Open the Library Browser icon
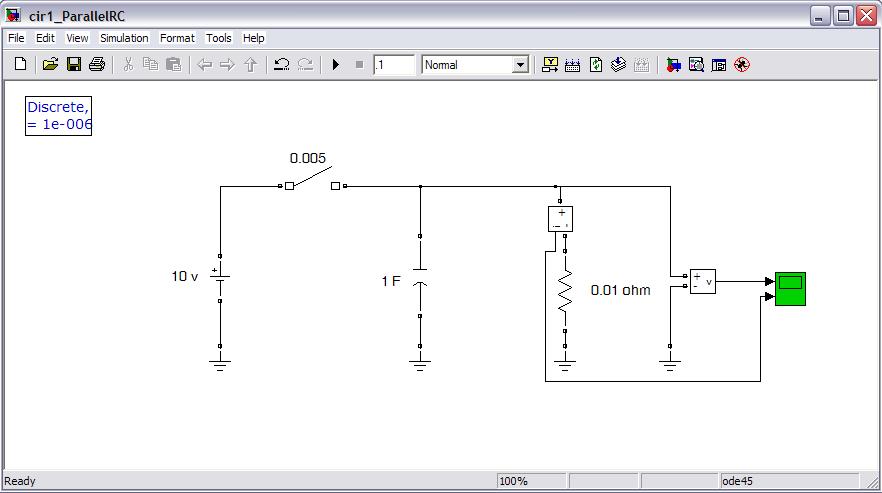Viewport: 882px width, 493px height. pos(674,65)
